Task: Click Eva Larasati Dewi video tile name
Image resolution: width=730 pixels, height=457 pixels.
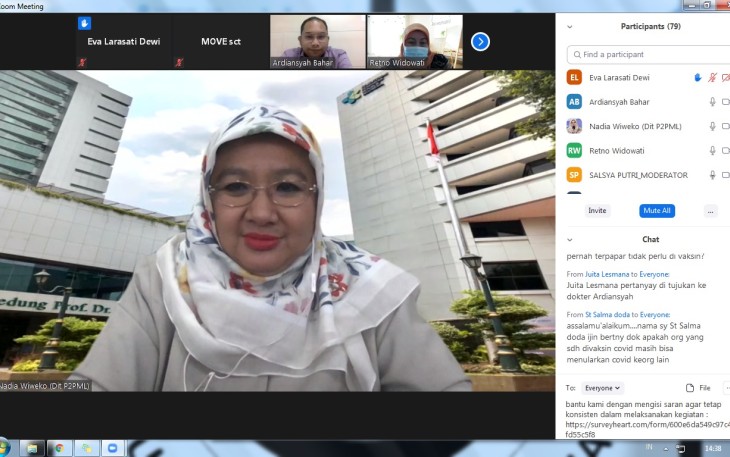Action: click(124, 41)
